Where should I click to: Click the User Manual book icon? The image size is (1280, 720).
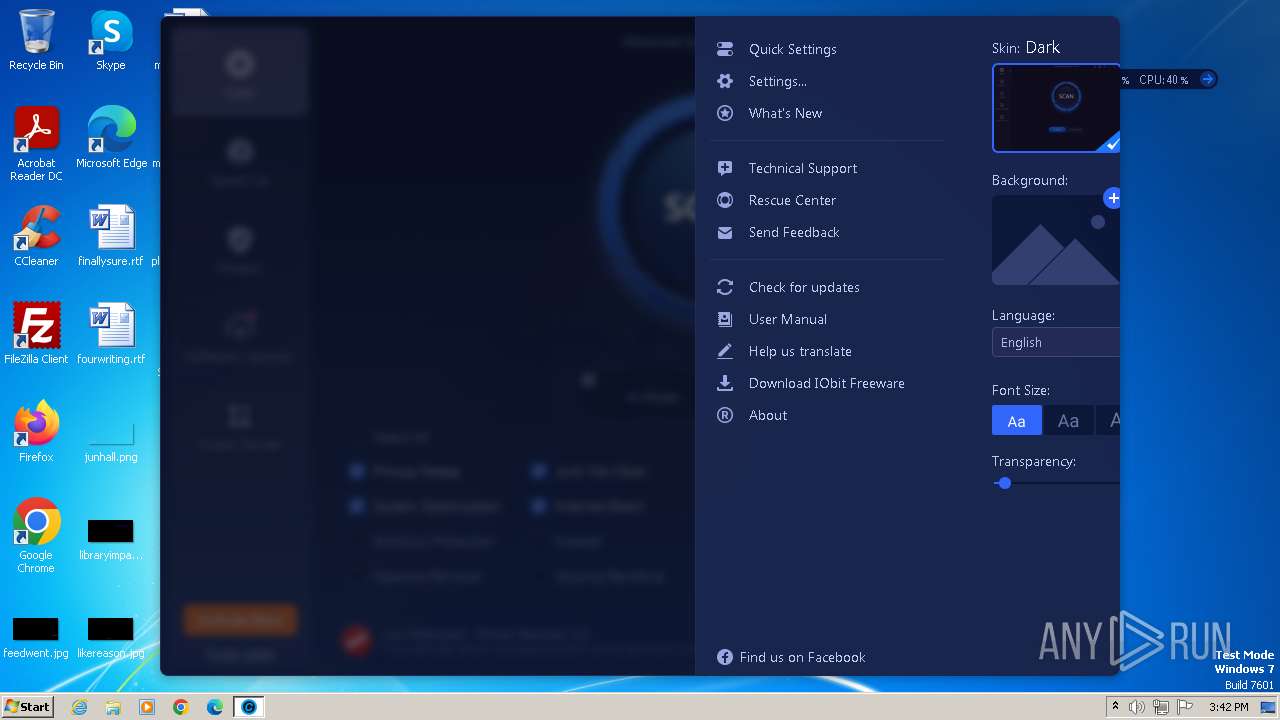click(x=725, y=319)
